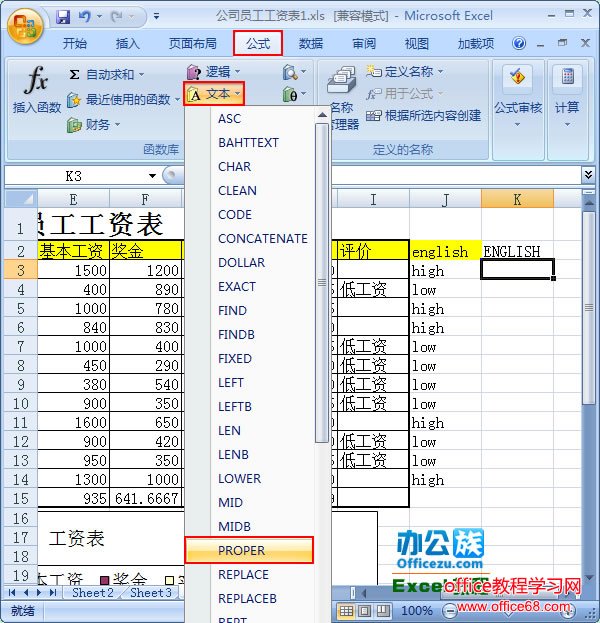
Task: Switch to the Data tab 数据
Action: click(x=311, y=43)
